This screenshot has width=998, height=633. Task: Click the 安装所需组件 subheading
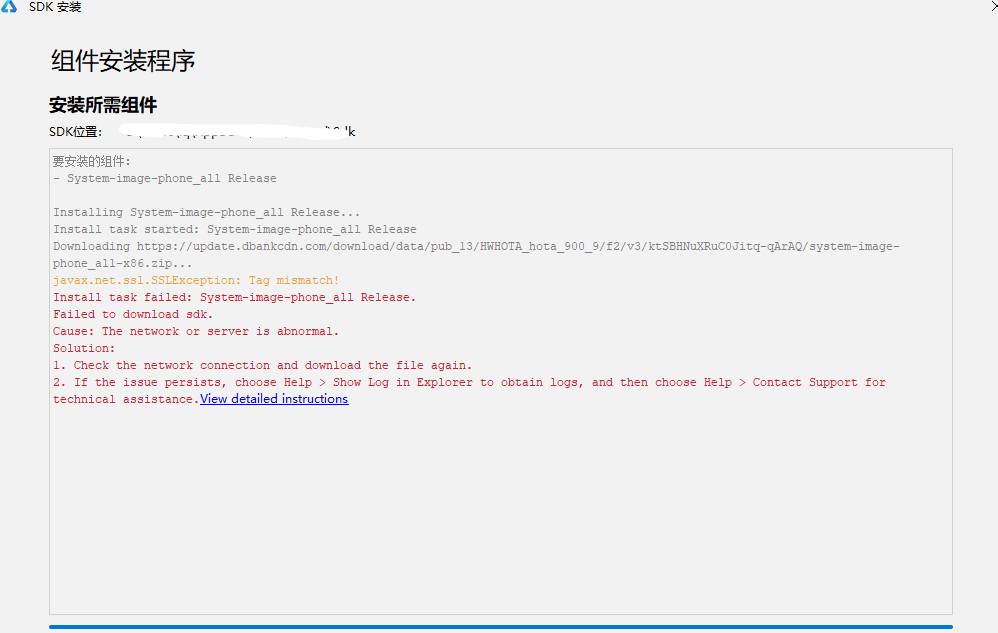103,105
